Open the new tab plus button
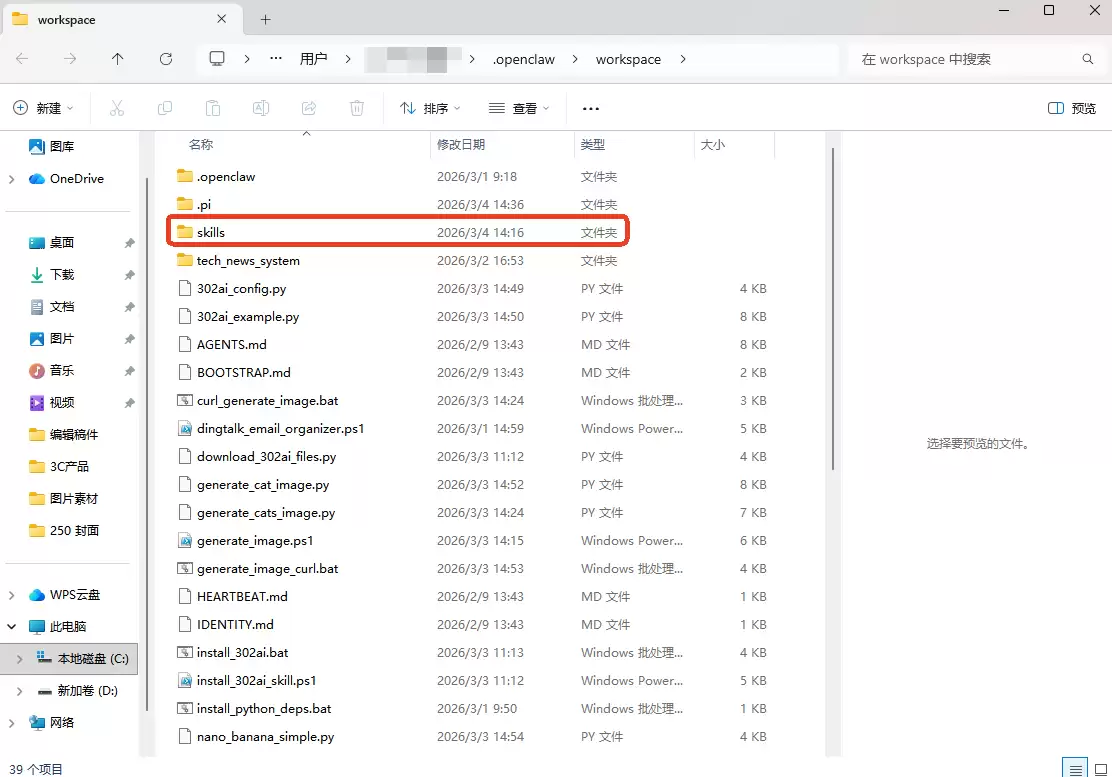This screenshot has height=777, width=1112. coord(265,20)
